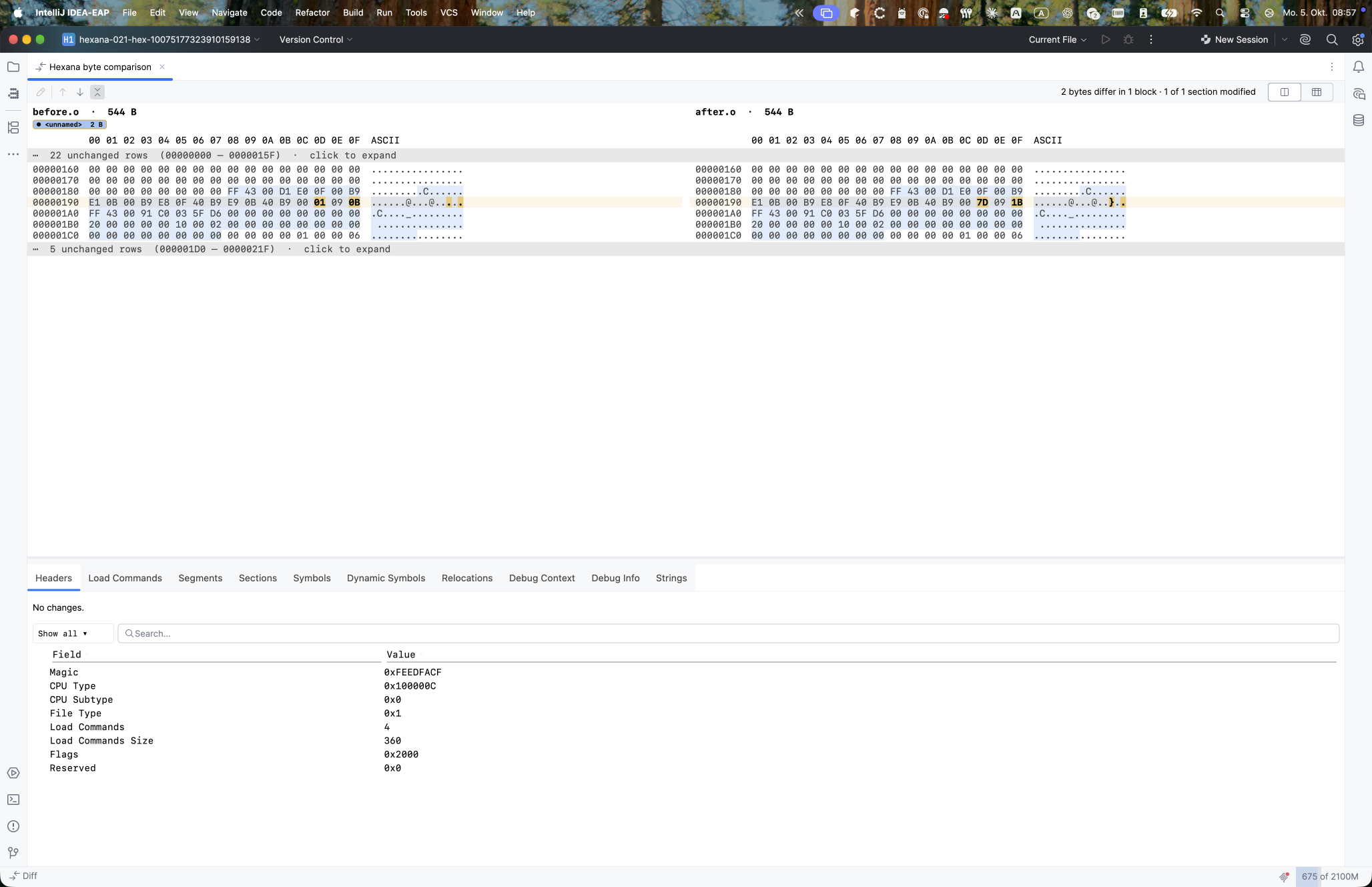Start a New Session

click(1235, 39)
